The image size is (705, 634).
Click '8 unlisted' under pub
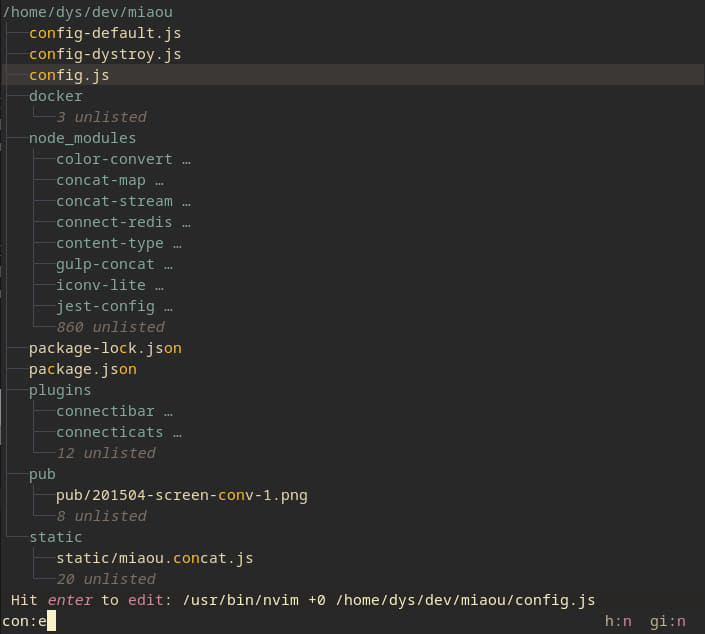click(x=102, y=516)
